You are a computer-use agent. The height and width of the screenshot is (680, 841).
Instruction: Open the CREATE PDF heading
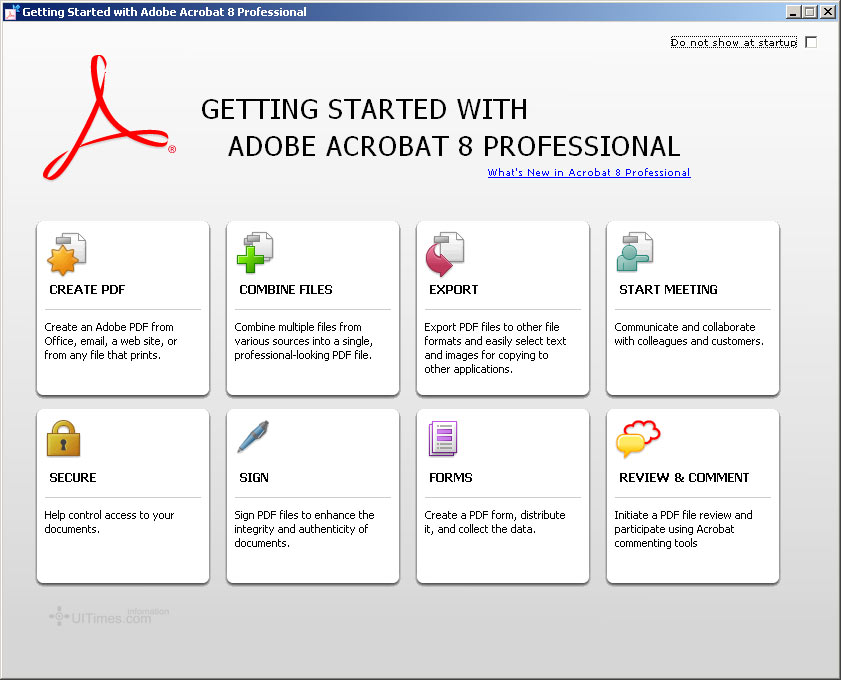87,290
